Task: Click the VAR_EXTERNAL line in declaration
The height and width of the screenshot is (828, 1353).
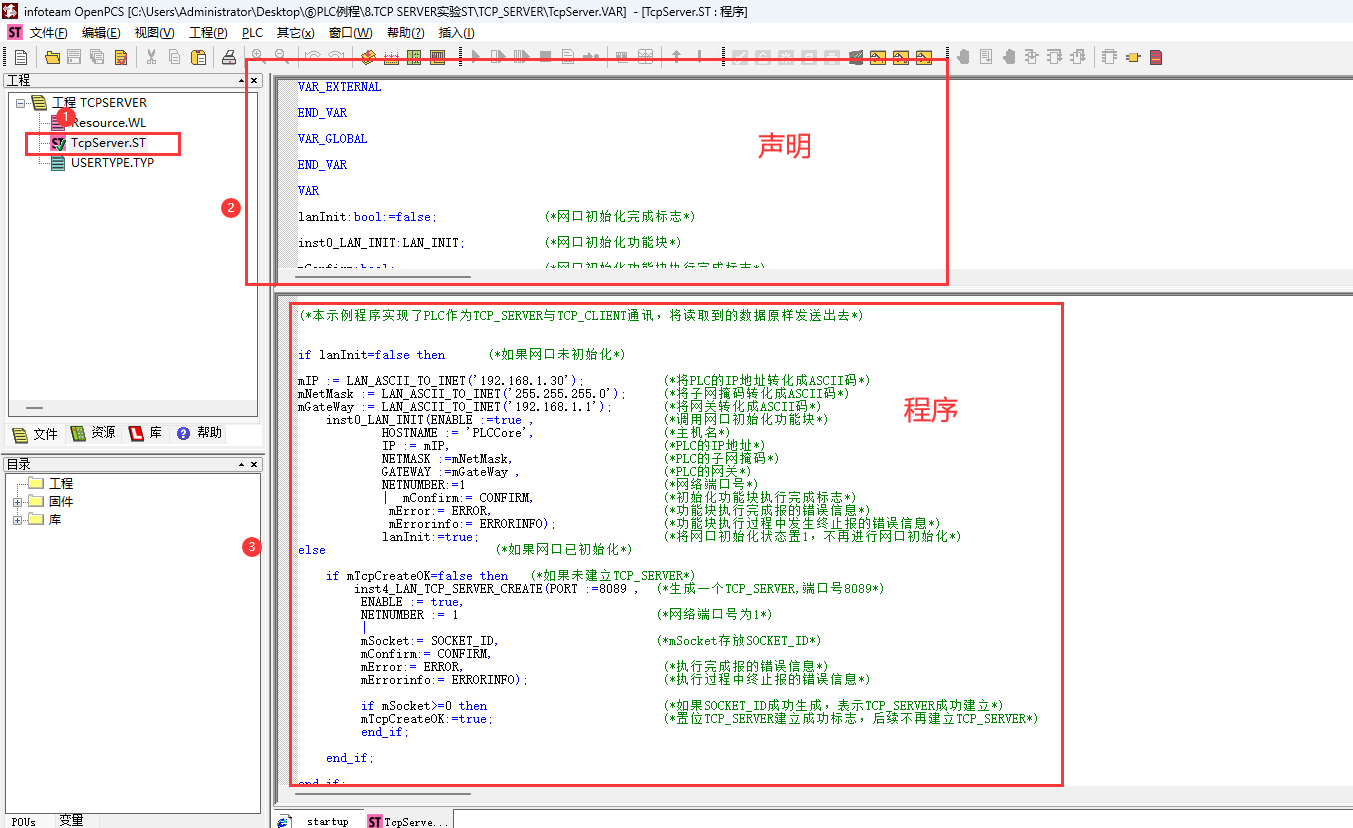Action: pos(339,86)
